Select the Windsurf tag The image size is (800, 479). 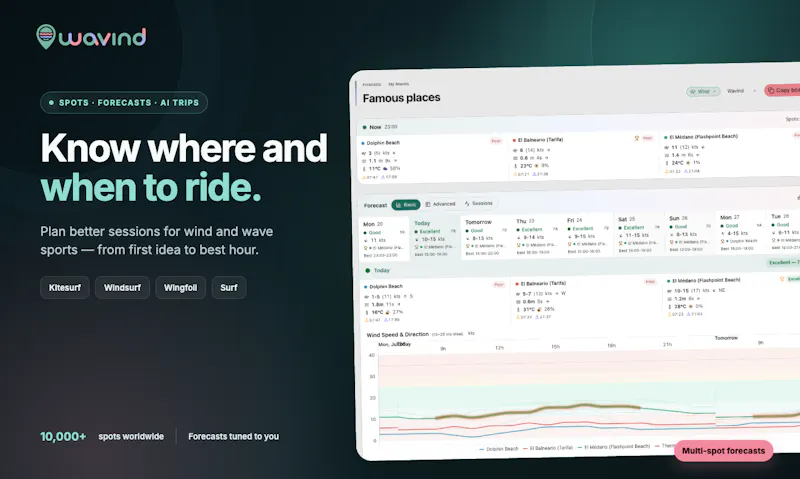click(x=122, y=288)
